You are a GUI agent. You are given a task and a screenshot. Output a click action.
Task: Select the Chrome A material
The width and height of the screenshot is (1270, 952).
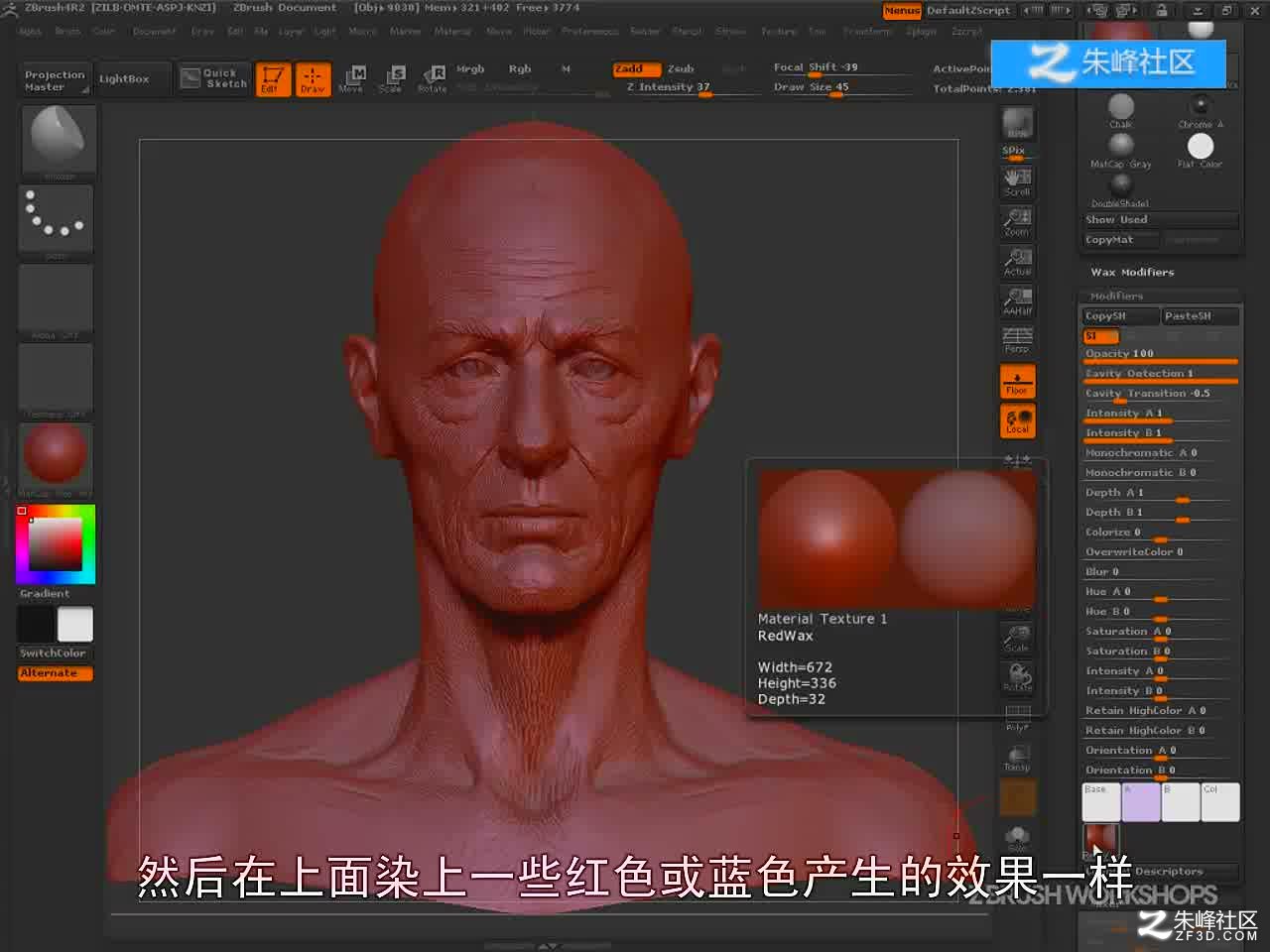click(x=1201, y=110)
